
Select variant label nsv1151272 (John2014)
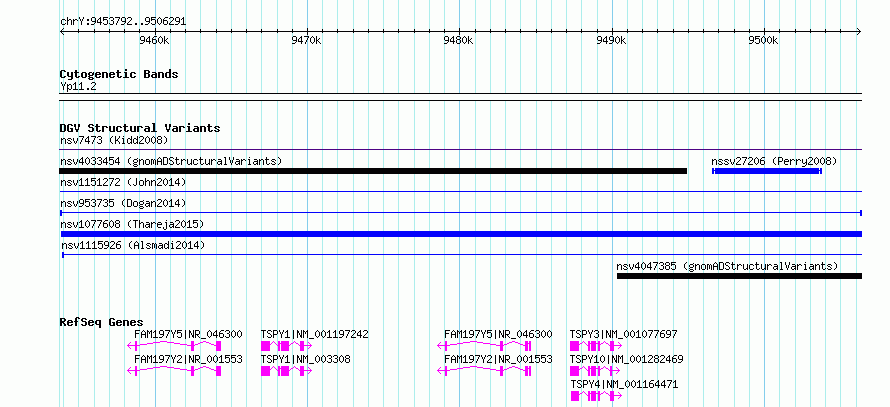coord(123,182)
